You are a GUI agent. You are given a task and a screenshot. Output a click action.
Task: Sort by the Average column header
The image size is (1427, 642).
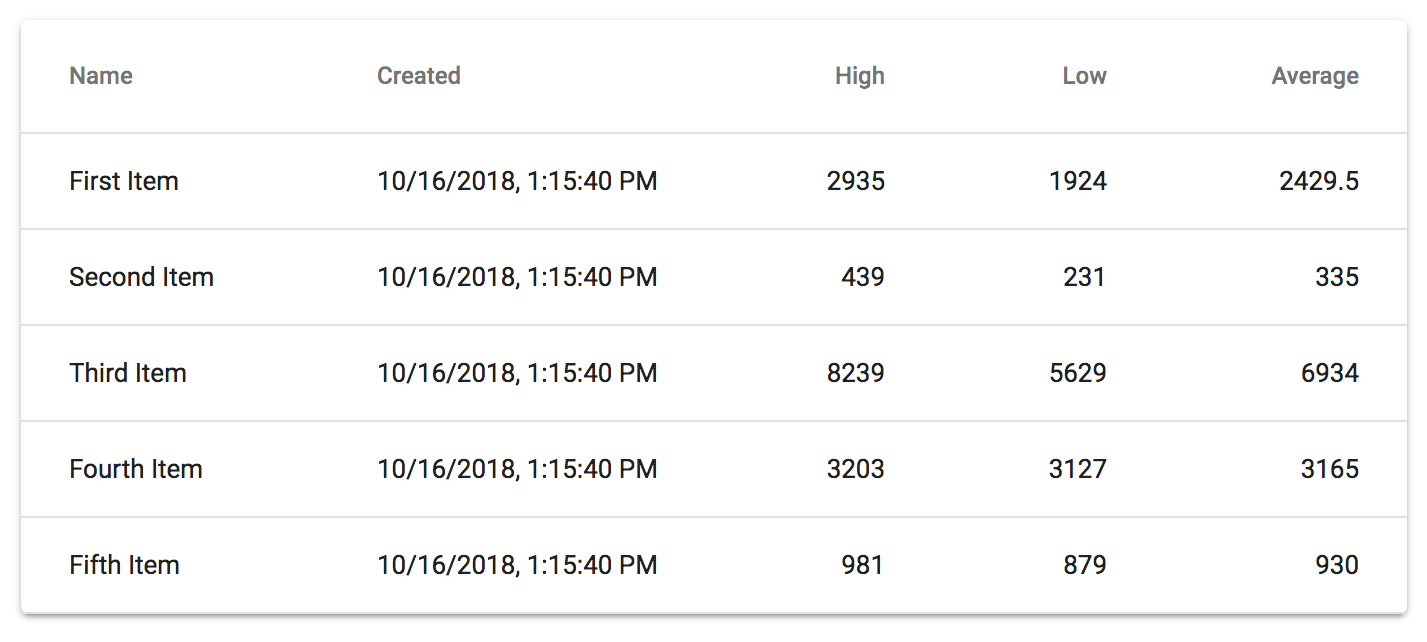coord(1314,76)
